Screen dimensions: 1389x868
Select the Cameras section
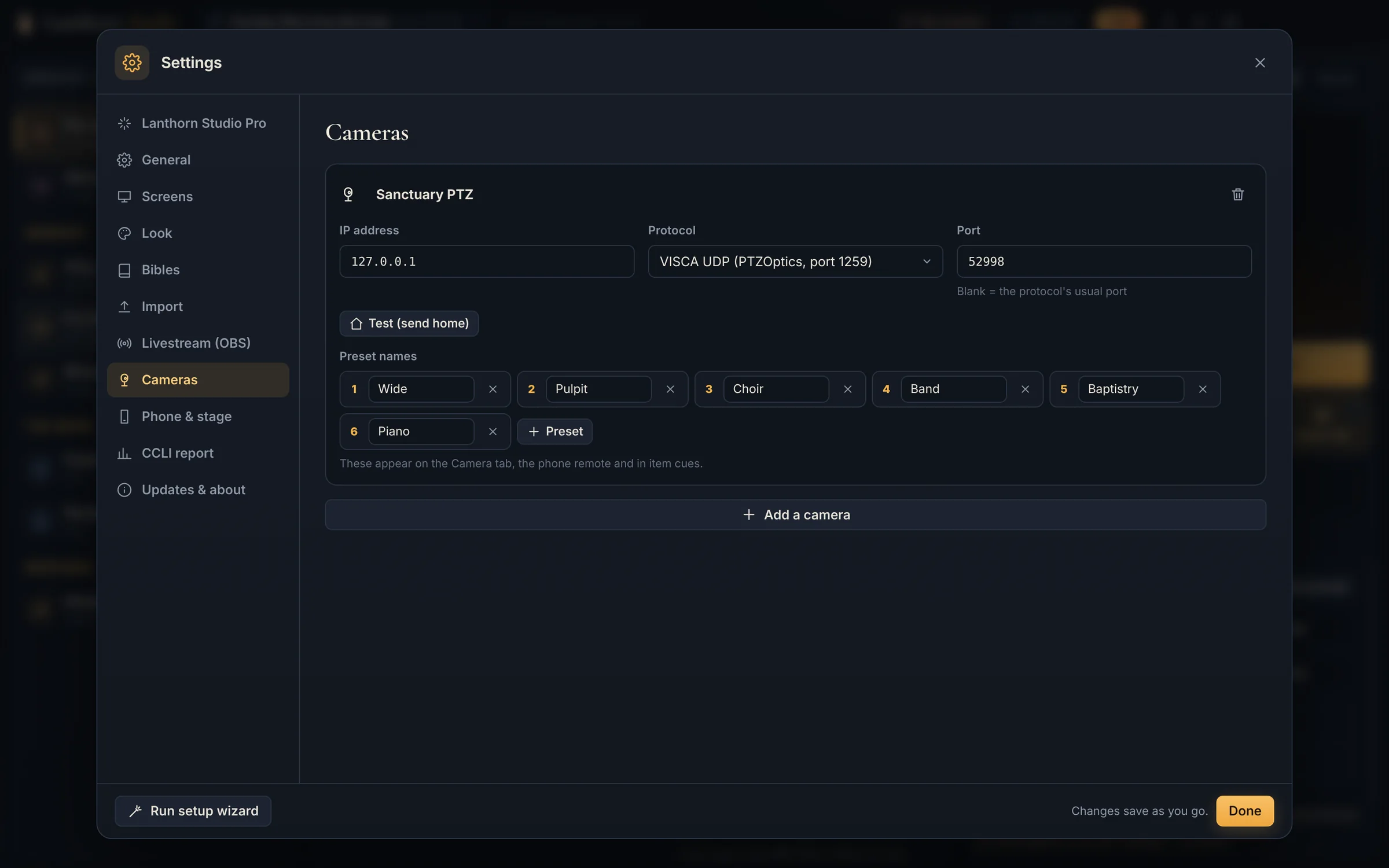(198, 380)
